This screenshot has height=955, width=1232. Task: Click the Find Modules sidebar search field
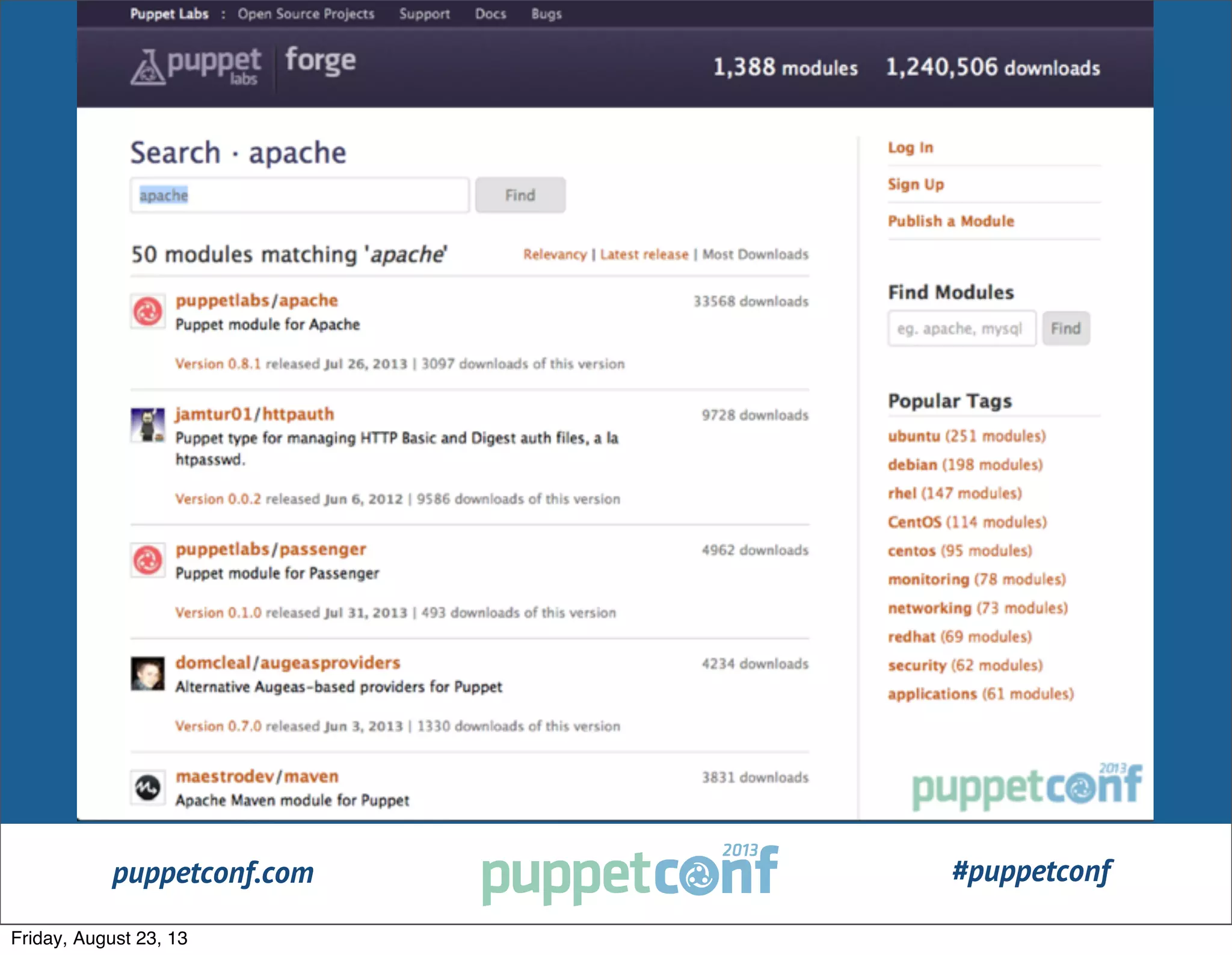(x=961, y=329)
